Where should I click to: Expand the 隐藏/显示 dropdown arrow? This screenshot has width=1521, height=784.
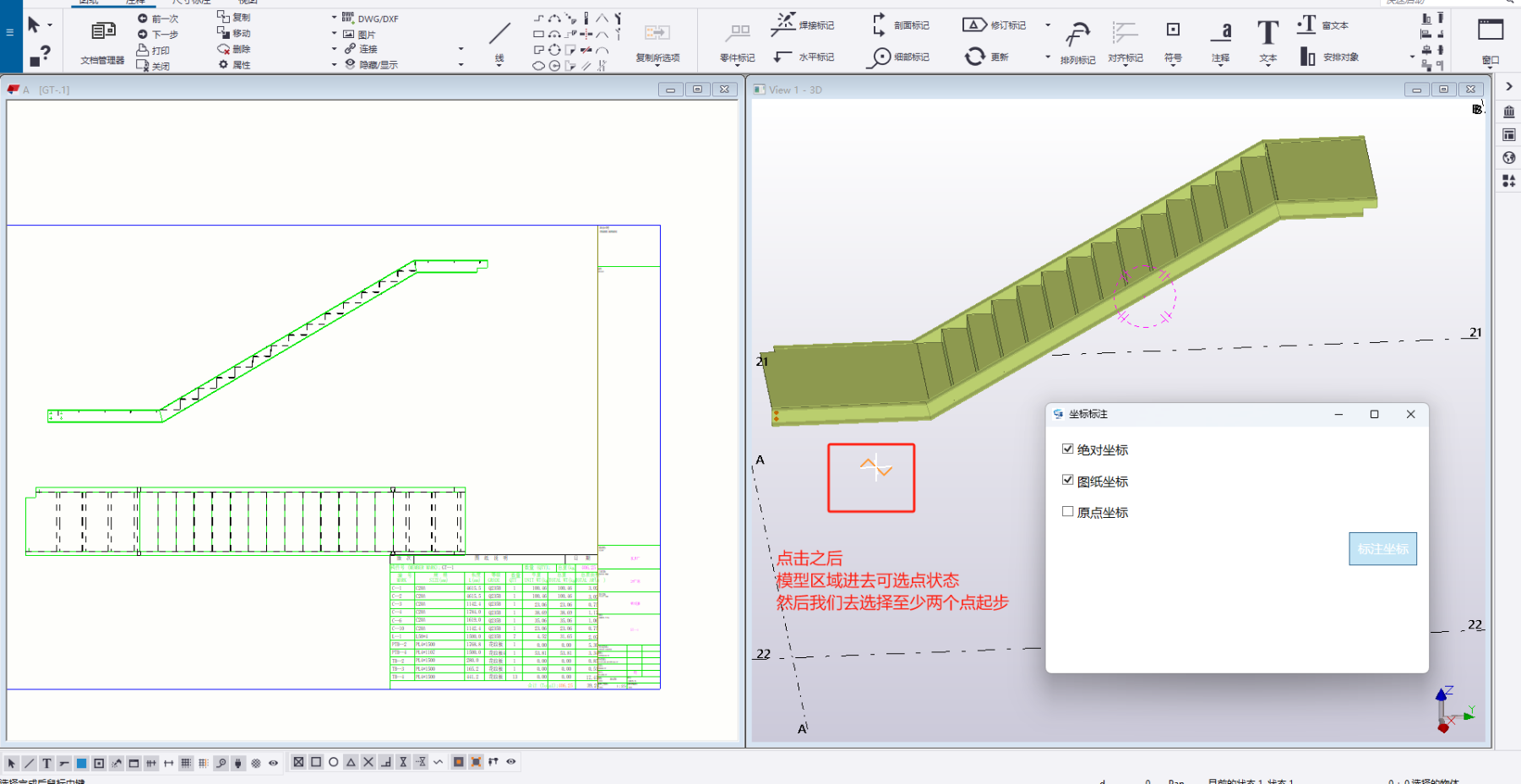[x=461, y=64]
